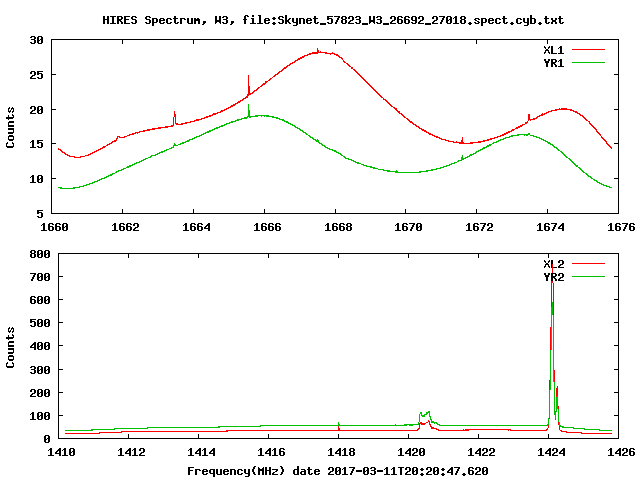Select the YR2 legend label
This screenshot has height=480, width=640.
tap(553, 277)
